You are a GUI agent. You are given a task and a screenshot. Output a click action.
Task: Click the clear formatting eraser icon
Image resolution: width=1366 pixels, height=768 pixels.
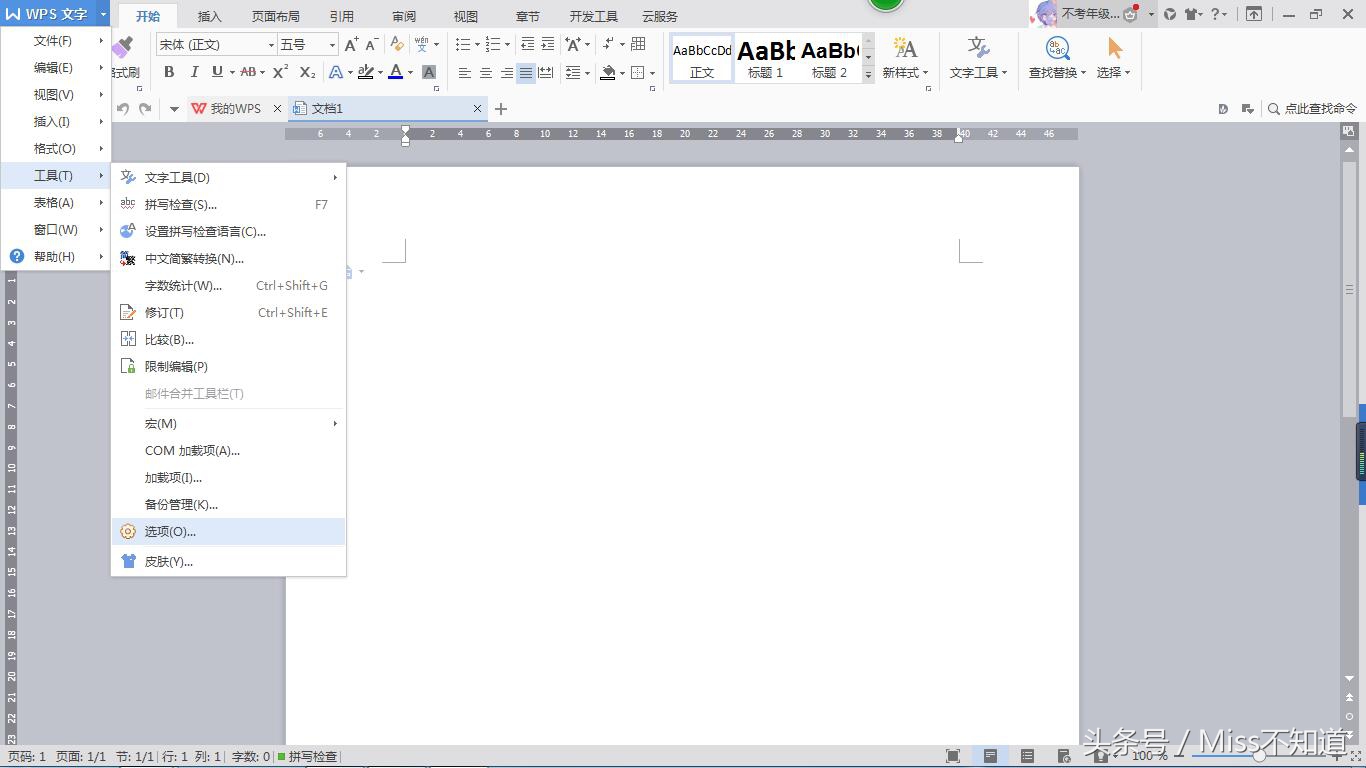click(397, 44)
